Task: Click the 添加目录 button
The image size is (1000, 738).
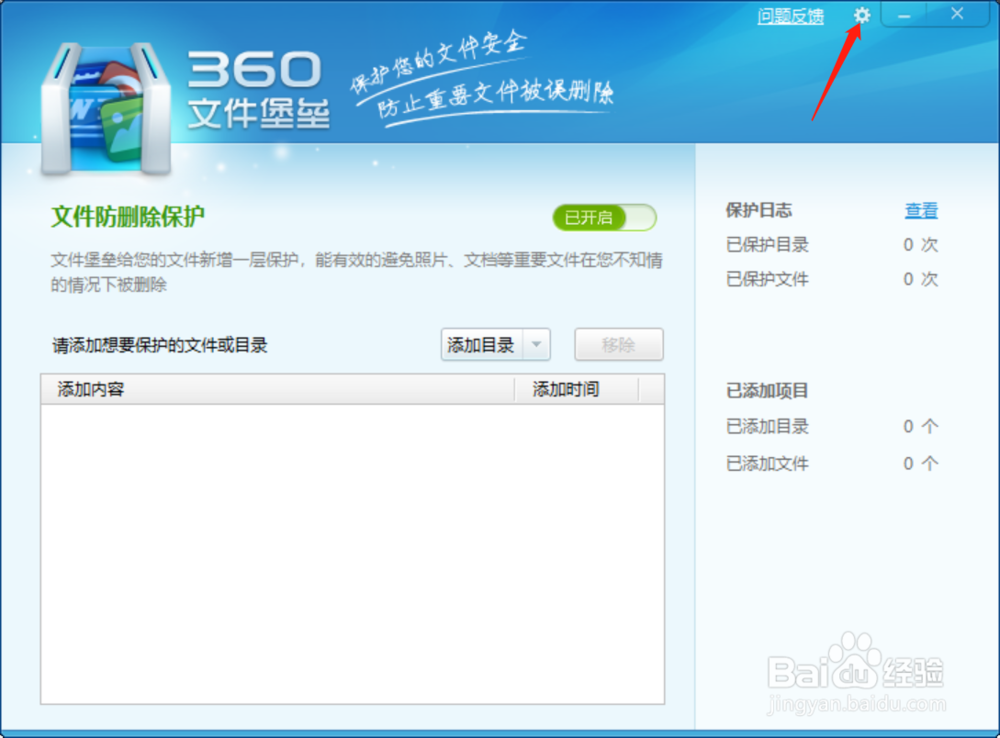Action: pos(482,345)
